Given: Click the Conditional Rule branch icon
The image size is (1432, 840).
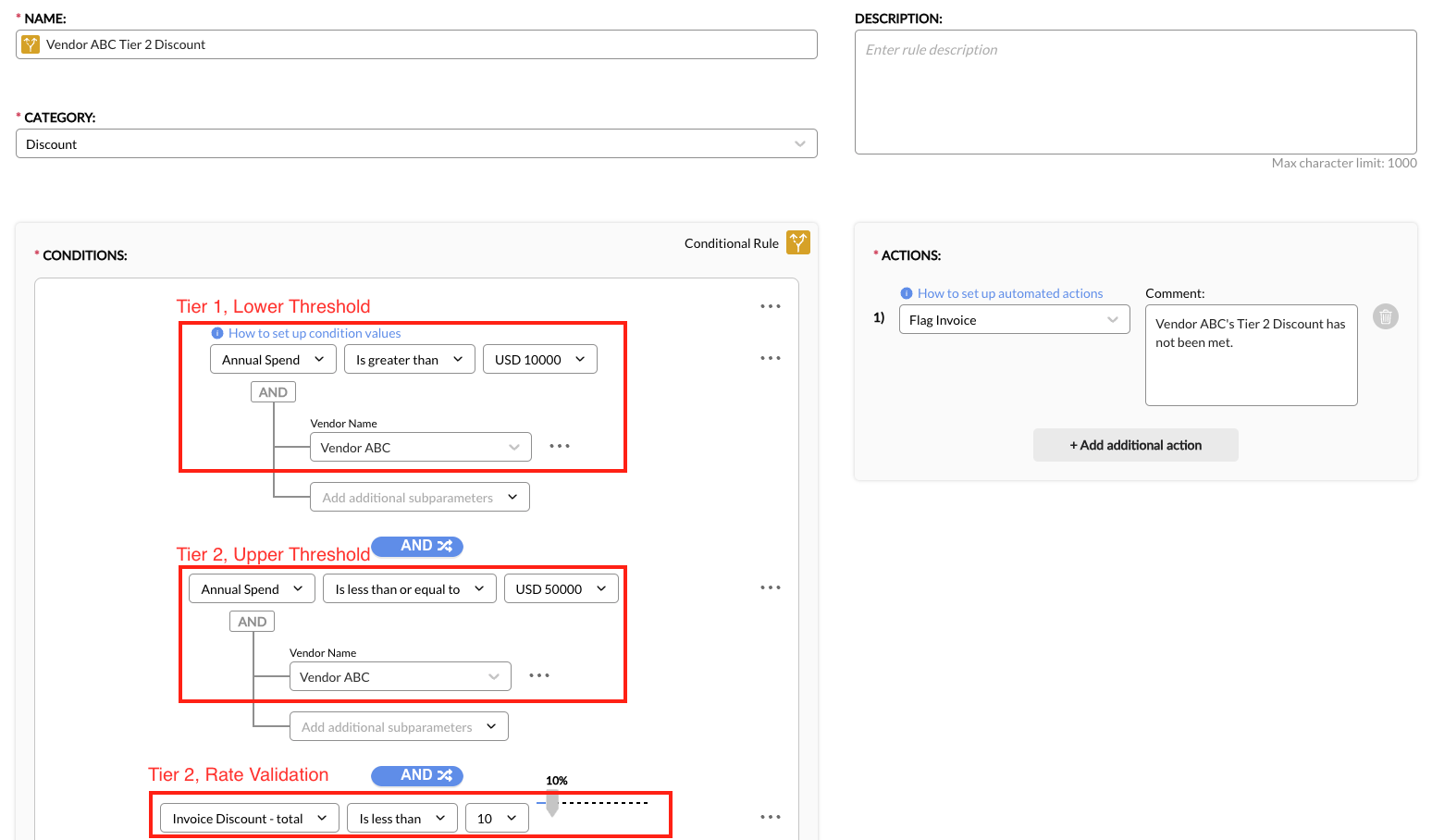Looking at the screenshot, I should pos(797,242).
